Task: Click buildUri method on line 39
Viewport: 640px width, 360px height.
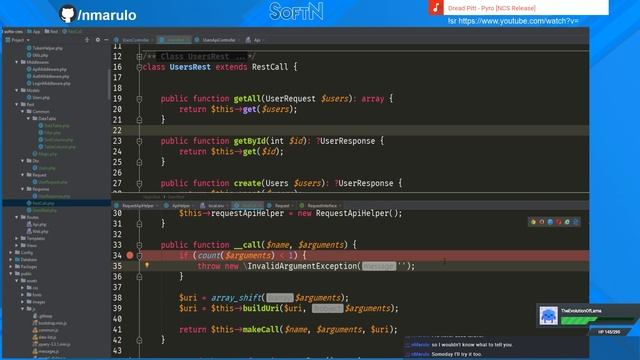Action: (x=261, y=308)
